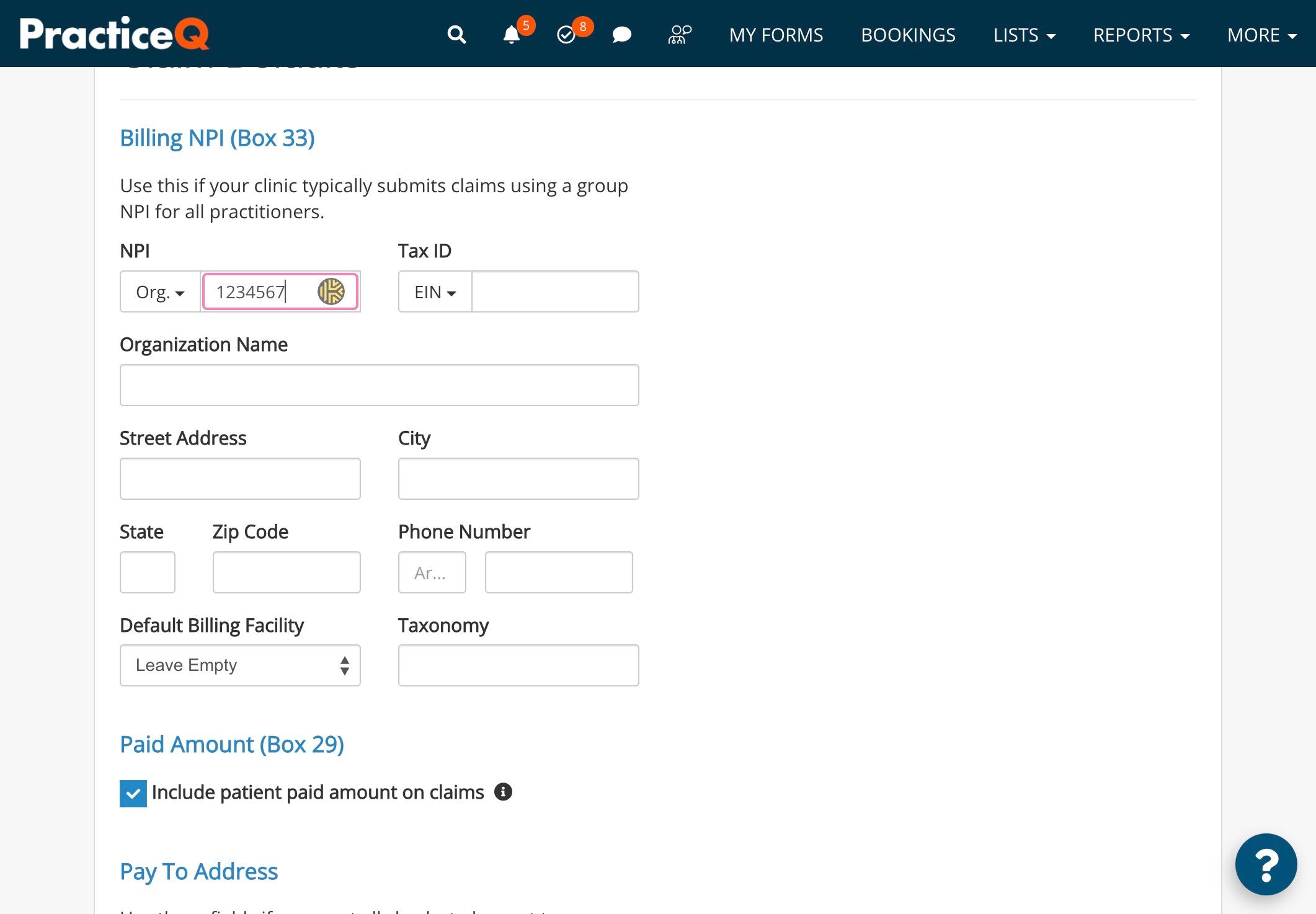This screenshot has width=1316, height=914.
Task: Open the EIN Tax ID dropdown
Action: click(433, 291)
